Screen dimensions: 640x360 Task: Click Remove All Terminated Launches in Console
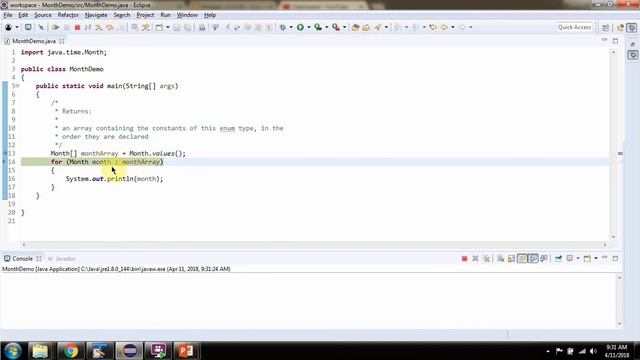486,258
